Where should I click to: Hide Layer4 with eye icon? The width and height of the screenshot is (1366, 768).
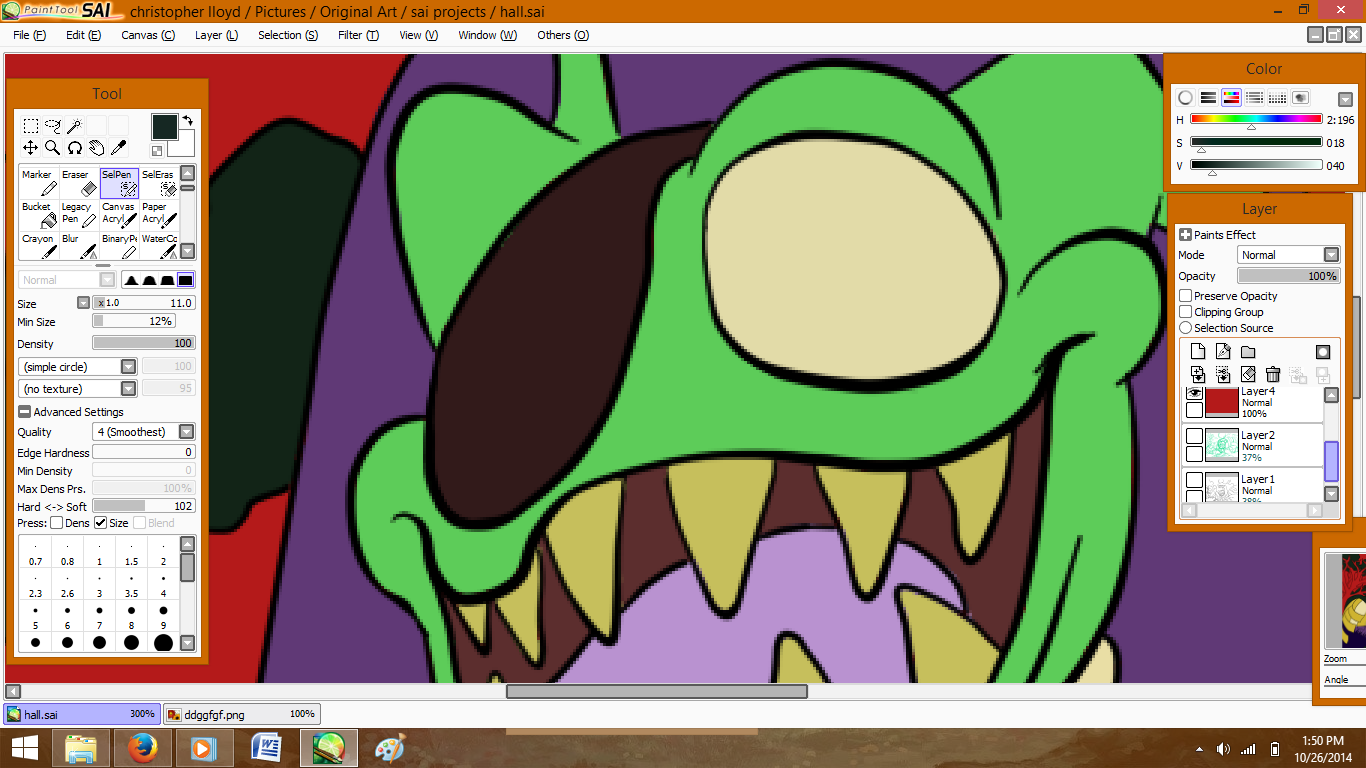point(1194,394)
